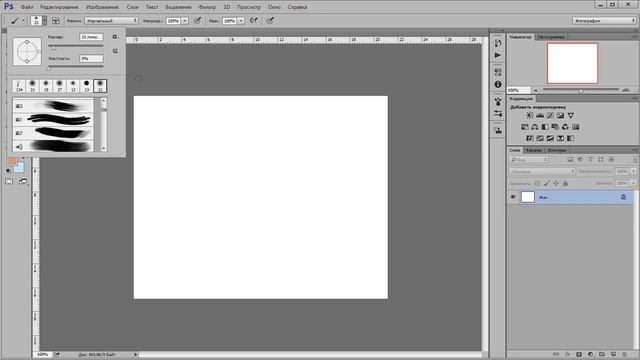Viewport: 640px width, 360px height.
Task: Reset default foreground and background colors
Action: pos(9,171)
